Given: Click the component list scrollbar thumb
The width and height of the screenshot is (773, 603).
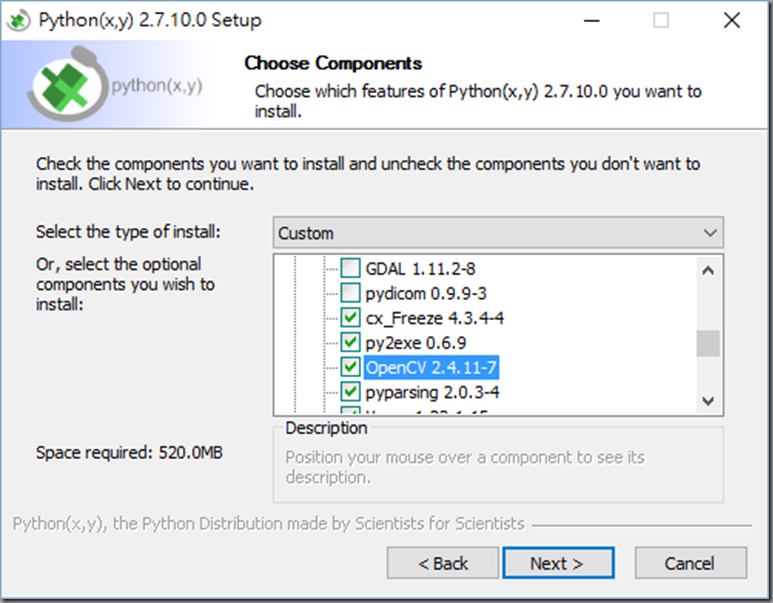Looking at the screenshot, I should (708, 343).
